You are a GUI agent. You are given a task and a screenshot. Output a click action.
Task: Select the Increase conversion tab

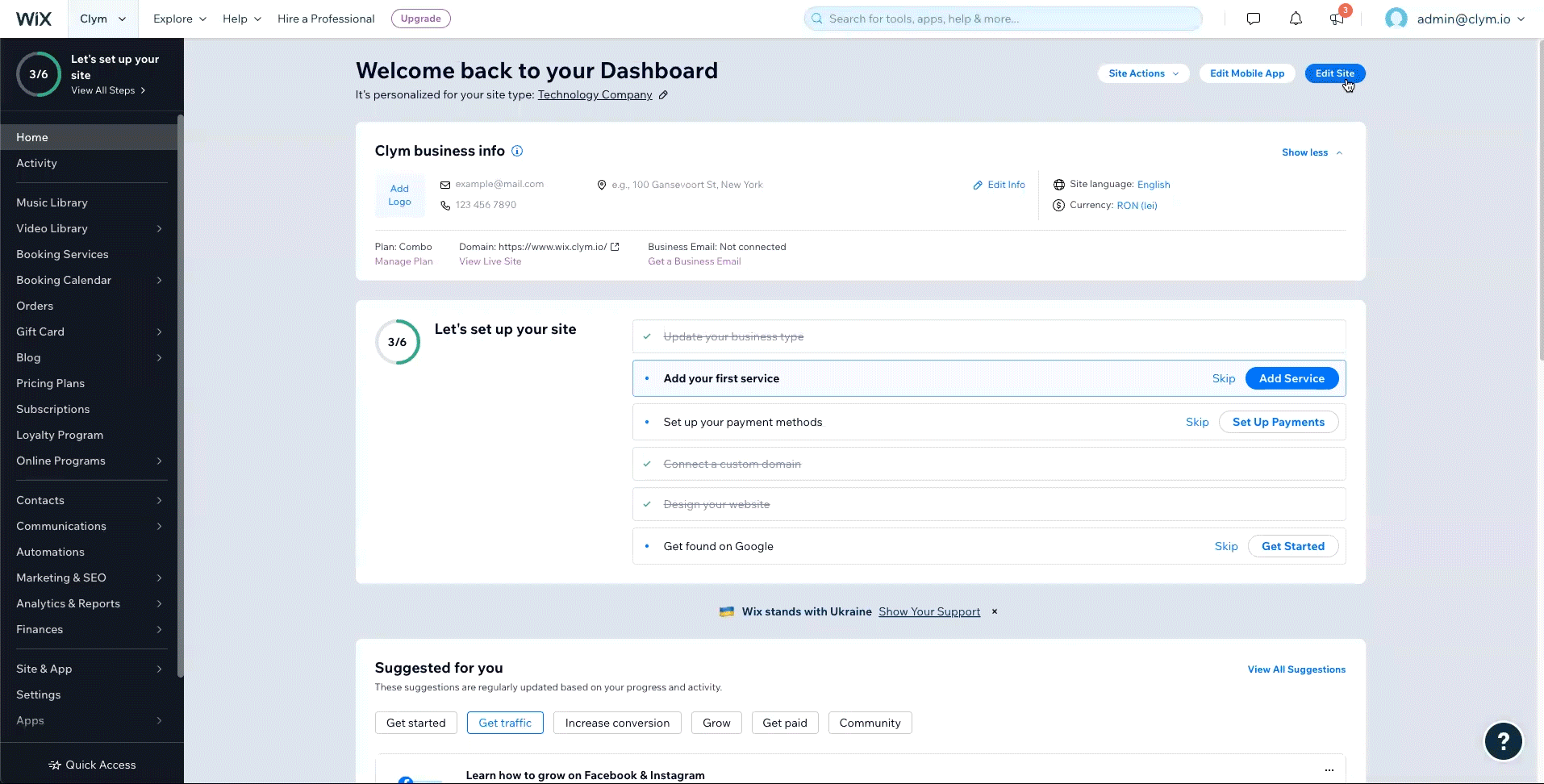tap(617, 723)
